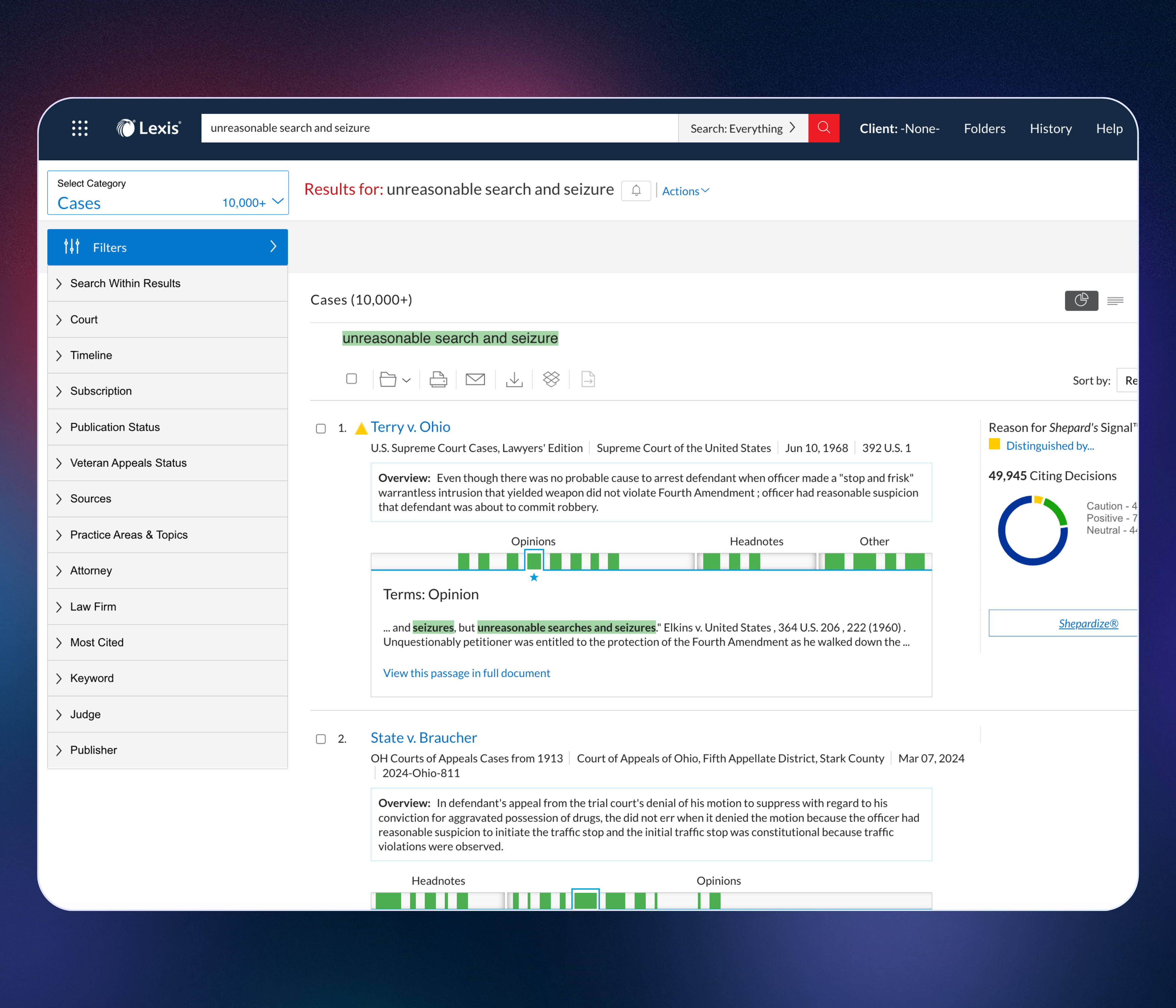This screenshot has height=1008, width=1176.
Task: Open the History menu
Action: pos(1051,129)
